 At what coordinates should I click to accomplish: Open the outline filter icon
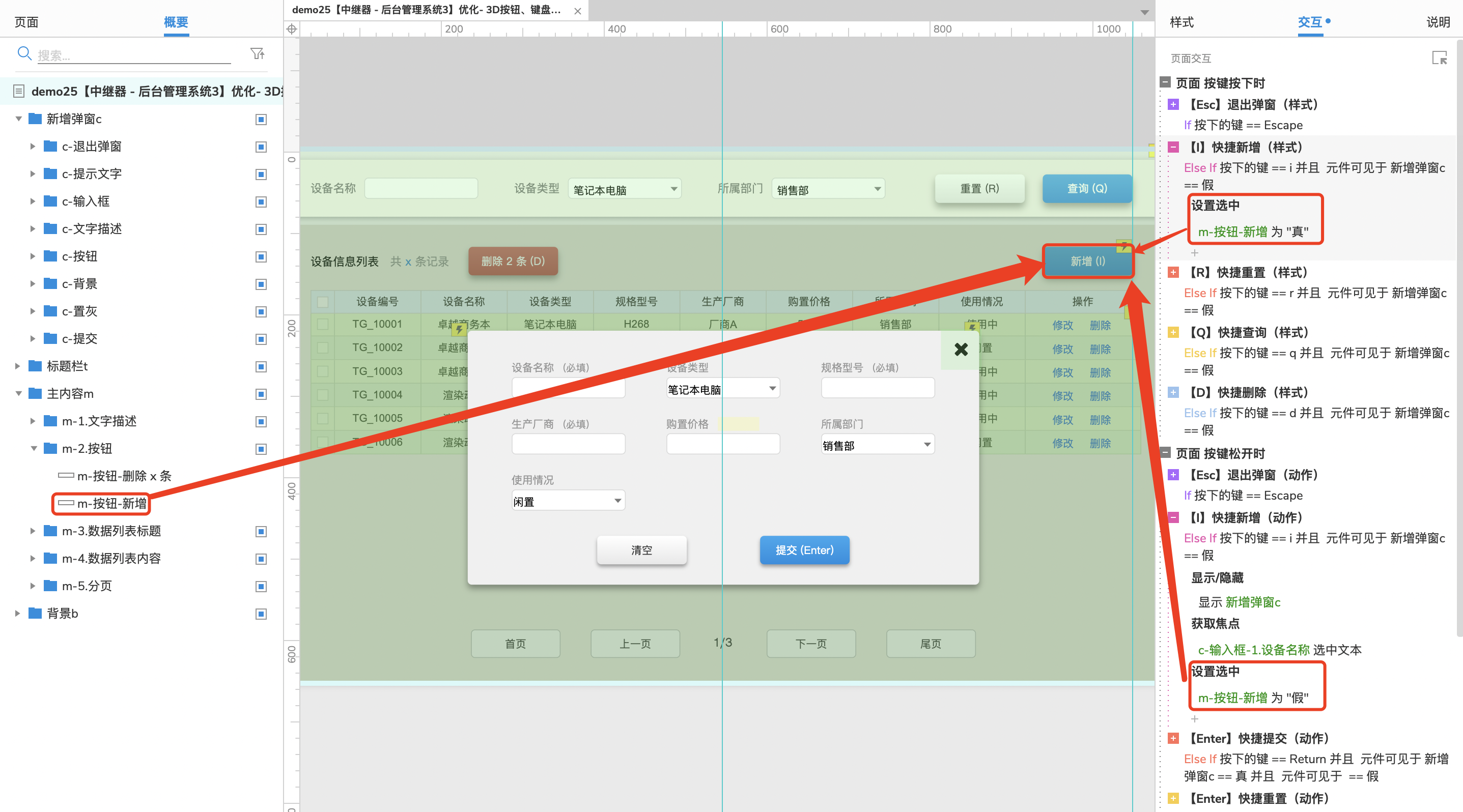coord(257,53)
